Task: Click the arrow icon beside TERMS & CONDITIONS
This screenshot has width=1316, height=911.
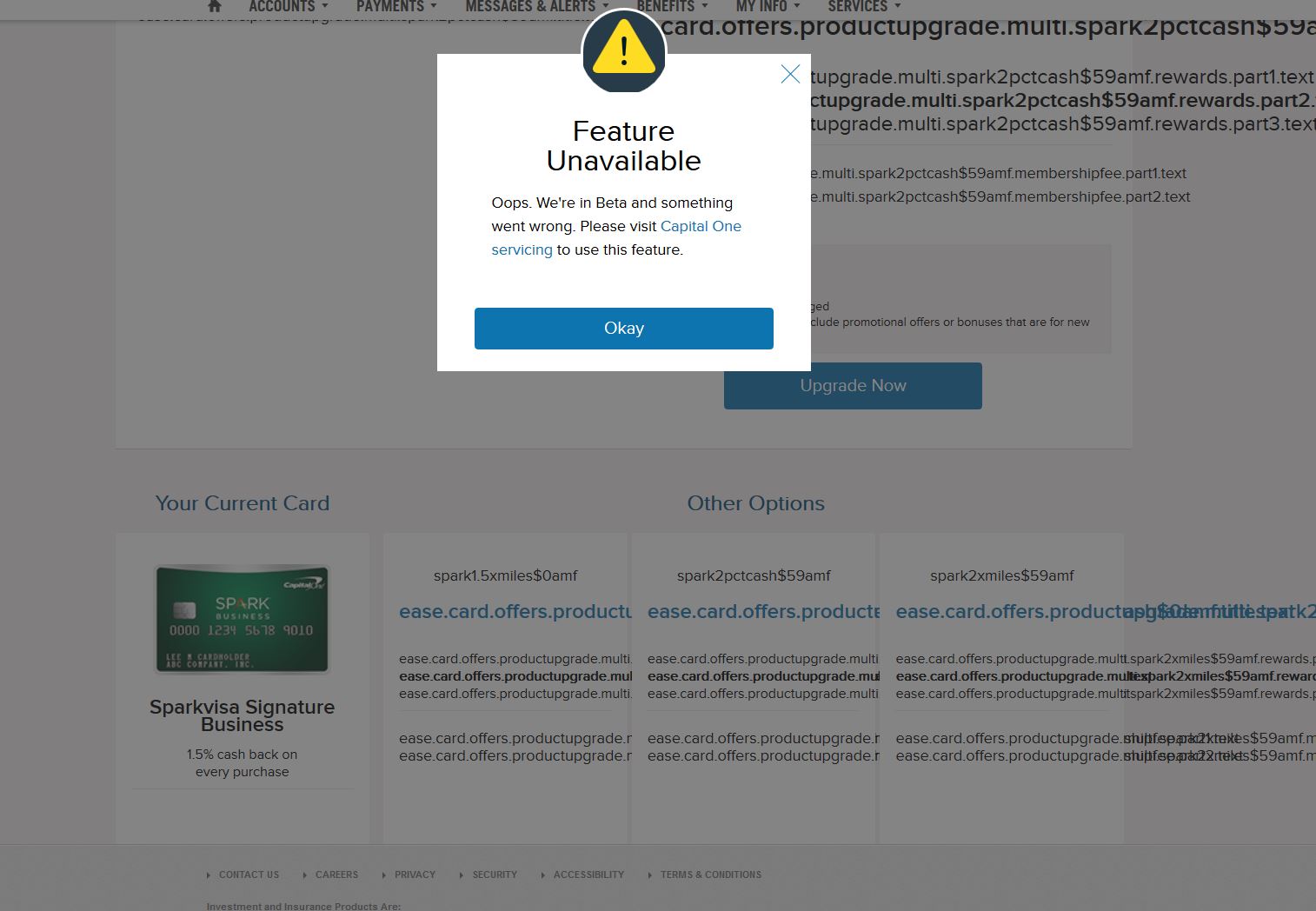Action: click(650, 875)
